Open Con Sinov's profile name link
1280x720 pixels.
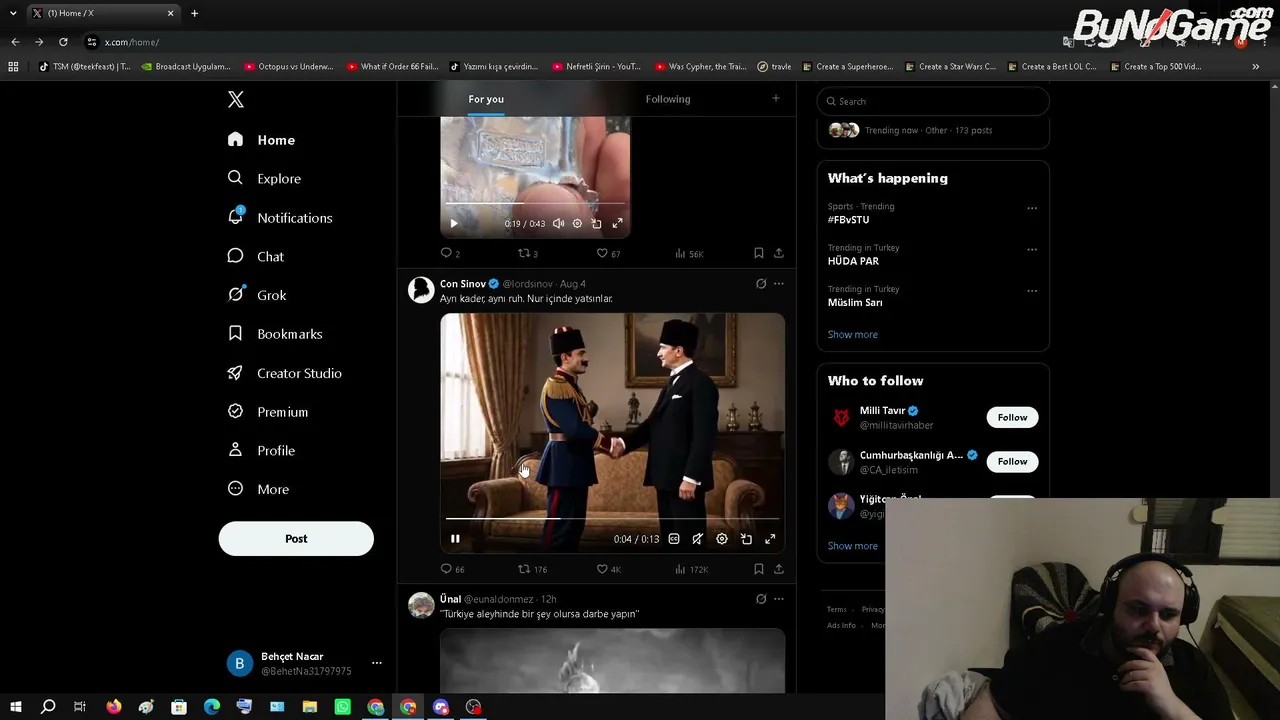(x=463, y=284)
